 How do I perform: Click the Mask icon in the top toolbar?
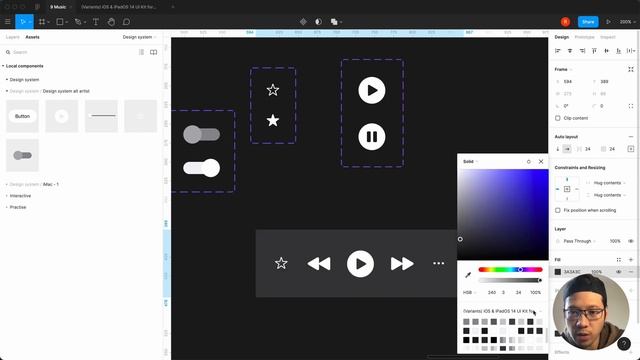coord(318,22)
